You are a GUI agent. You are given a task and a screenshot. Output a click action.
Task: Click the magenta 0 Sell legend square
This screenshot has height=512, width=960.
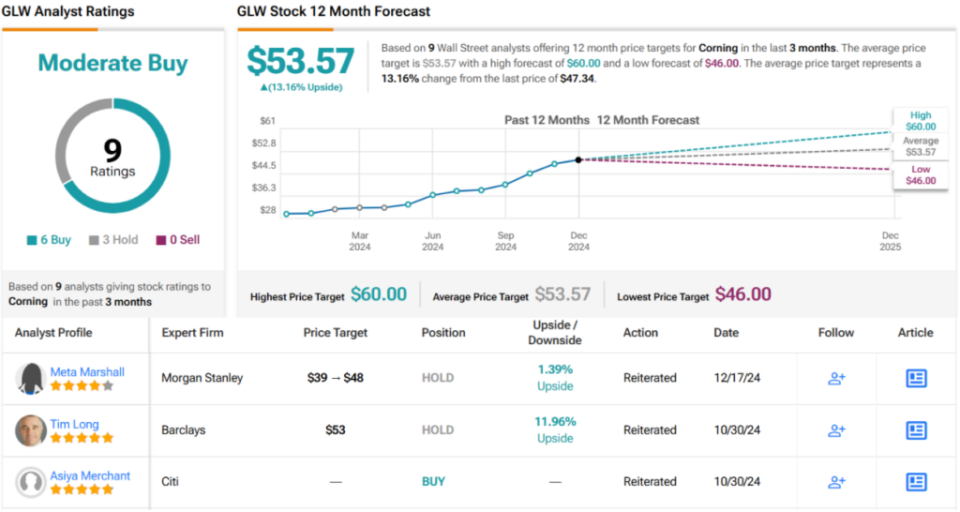point(161,240)
